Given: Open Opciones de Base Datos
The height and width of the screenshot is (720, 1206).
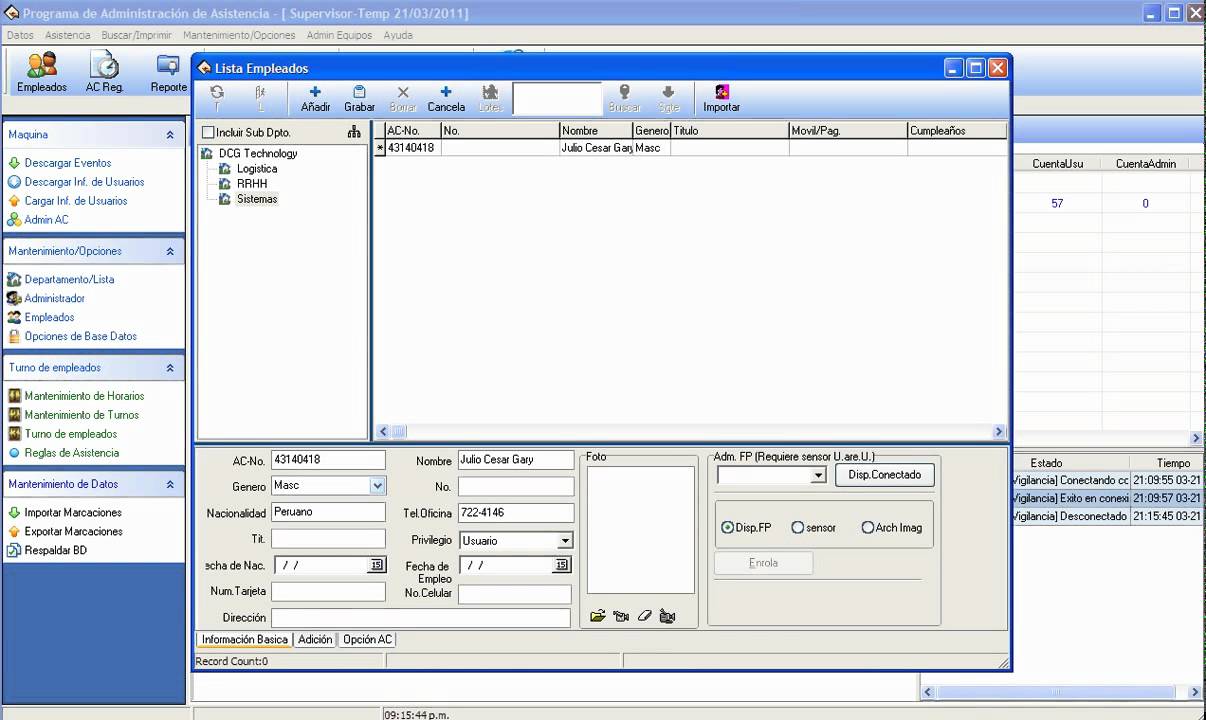Looking at the screenshot, I should pyautogui.click(x=80, y=336).
